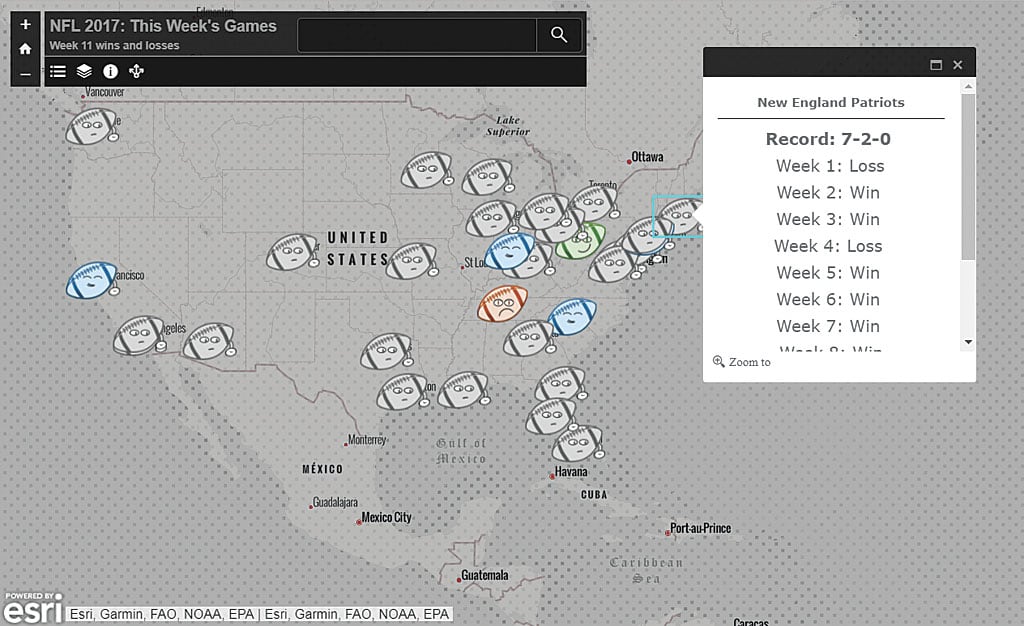Click the map search input field

click(417, 35)
